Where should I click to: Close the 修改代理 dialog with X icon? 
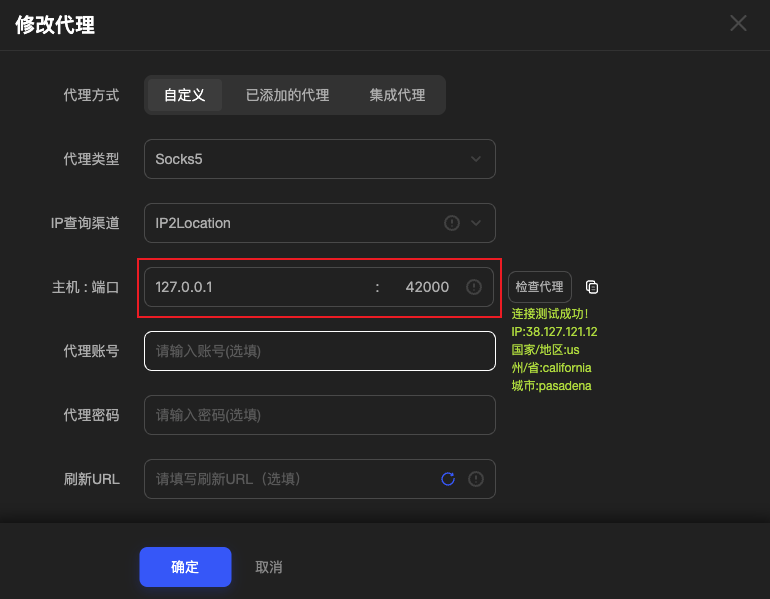738,23
